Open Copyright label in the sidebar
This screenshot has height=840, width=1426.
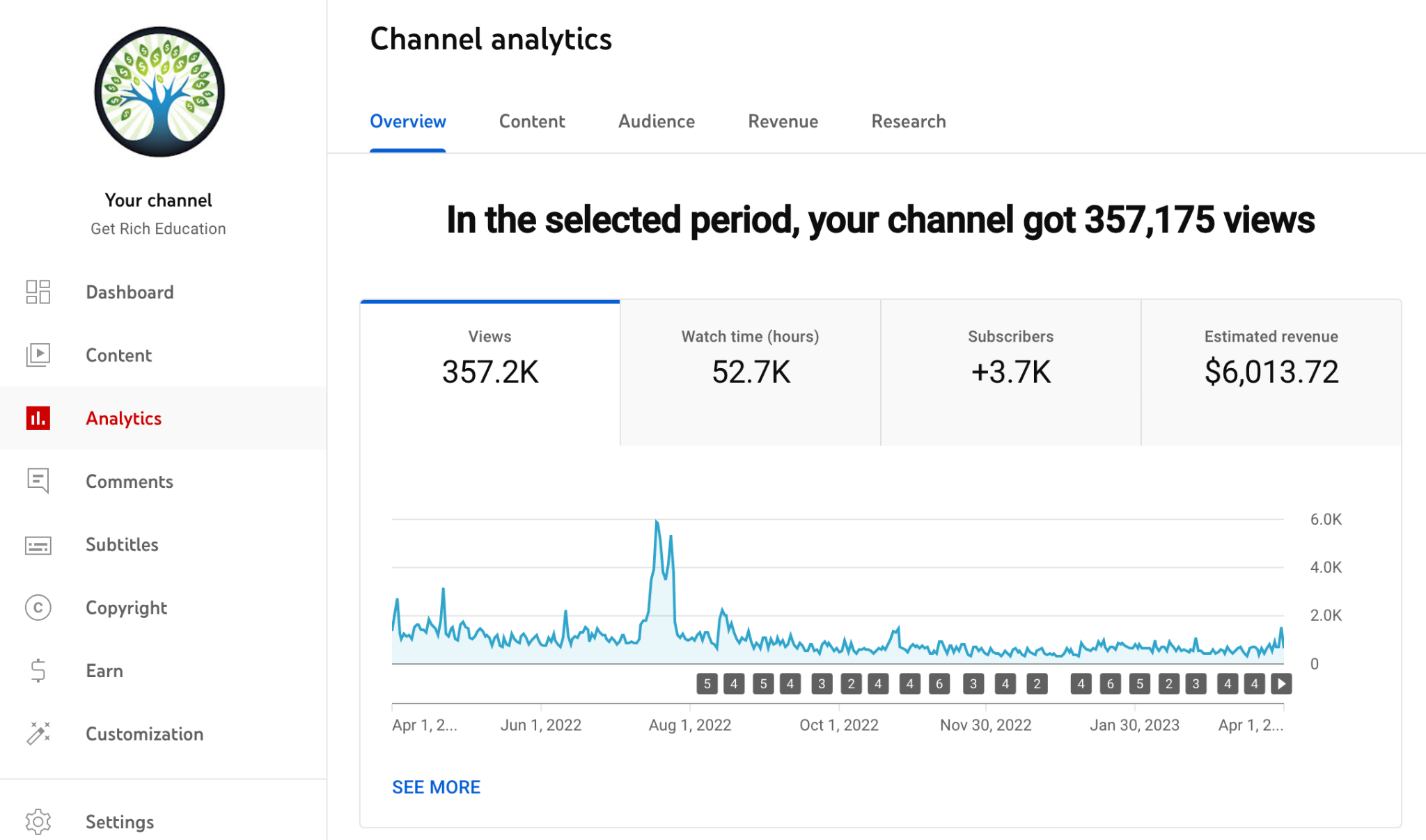127,608
